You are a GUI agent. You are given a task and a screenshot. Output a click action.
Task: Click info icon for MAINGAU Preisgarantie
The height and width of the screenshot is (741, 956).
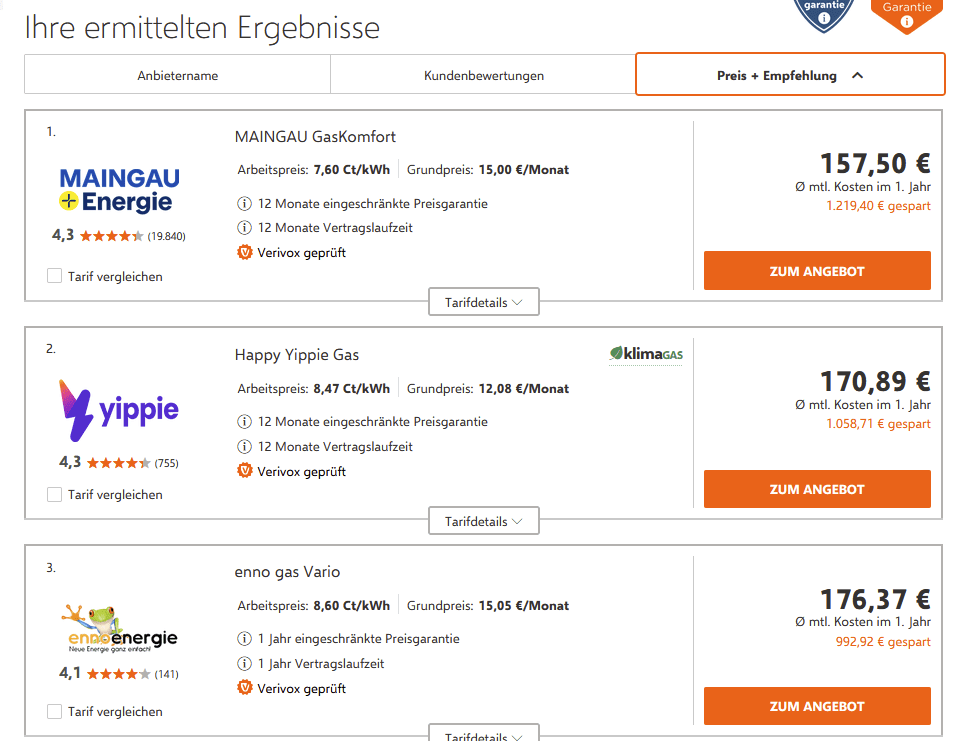pos(244,203)
